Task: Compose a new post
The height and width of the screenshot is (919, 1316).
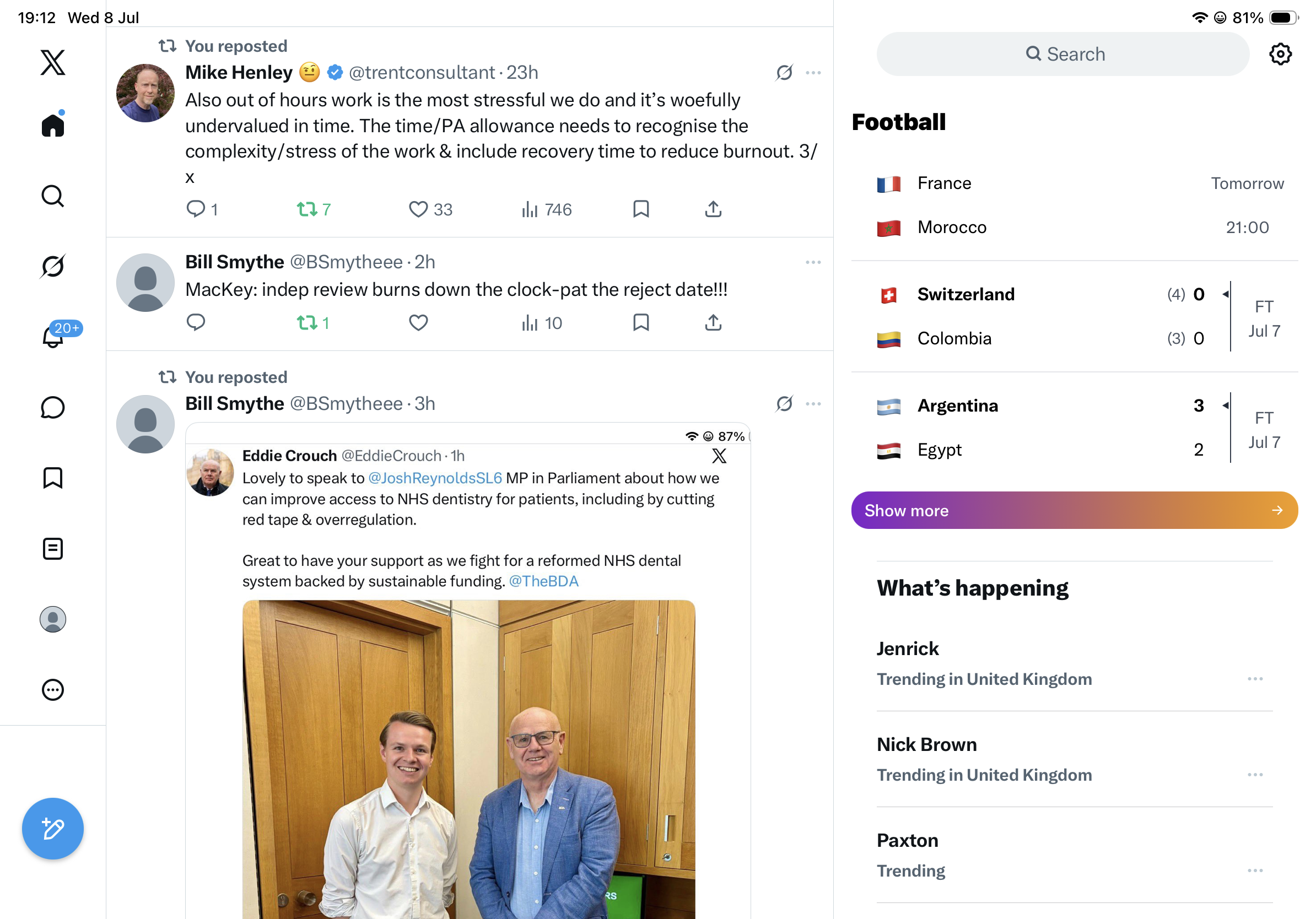Action: 53,829
